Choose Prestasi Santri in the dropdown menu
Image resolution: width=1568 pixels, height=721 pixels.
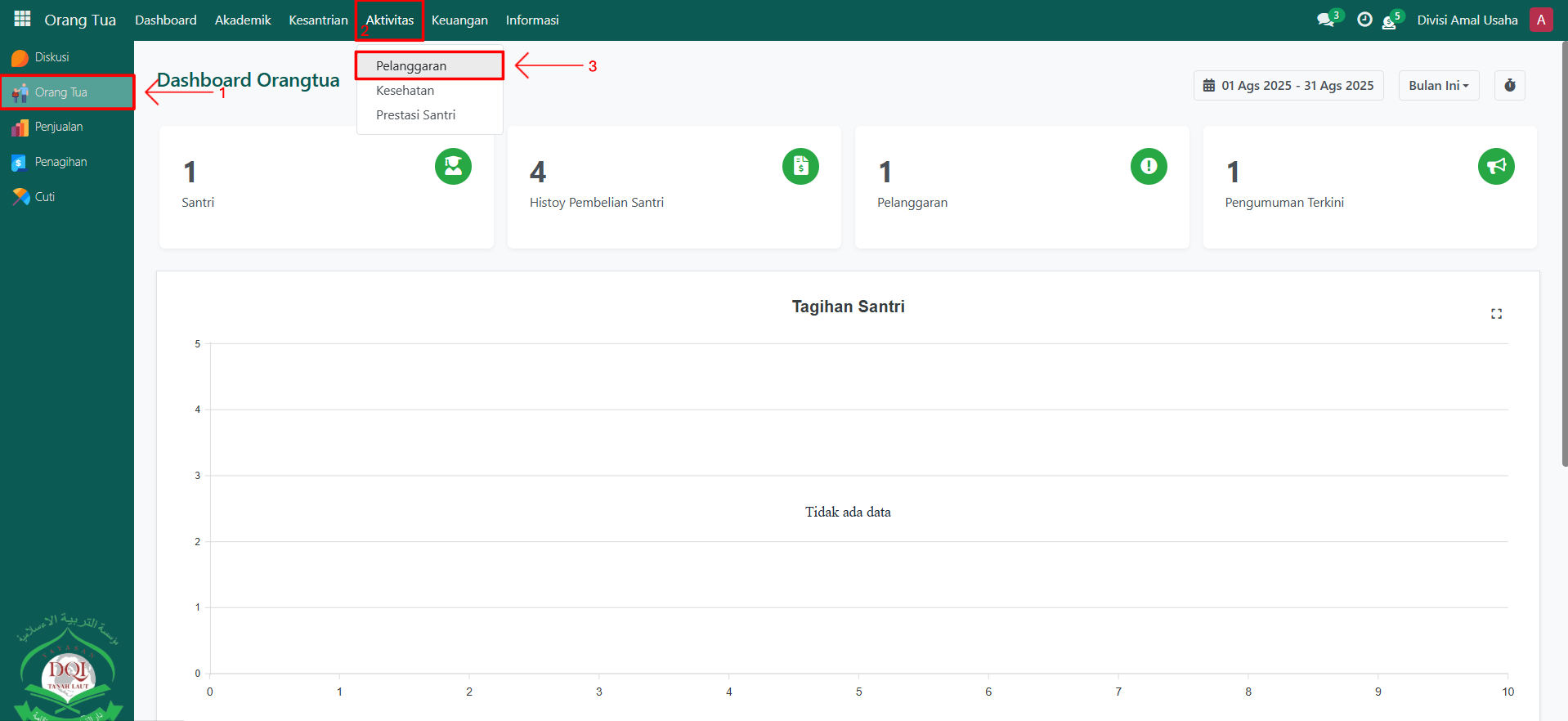(x=415, y=115)
